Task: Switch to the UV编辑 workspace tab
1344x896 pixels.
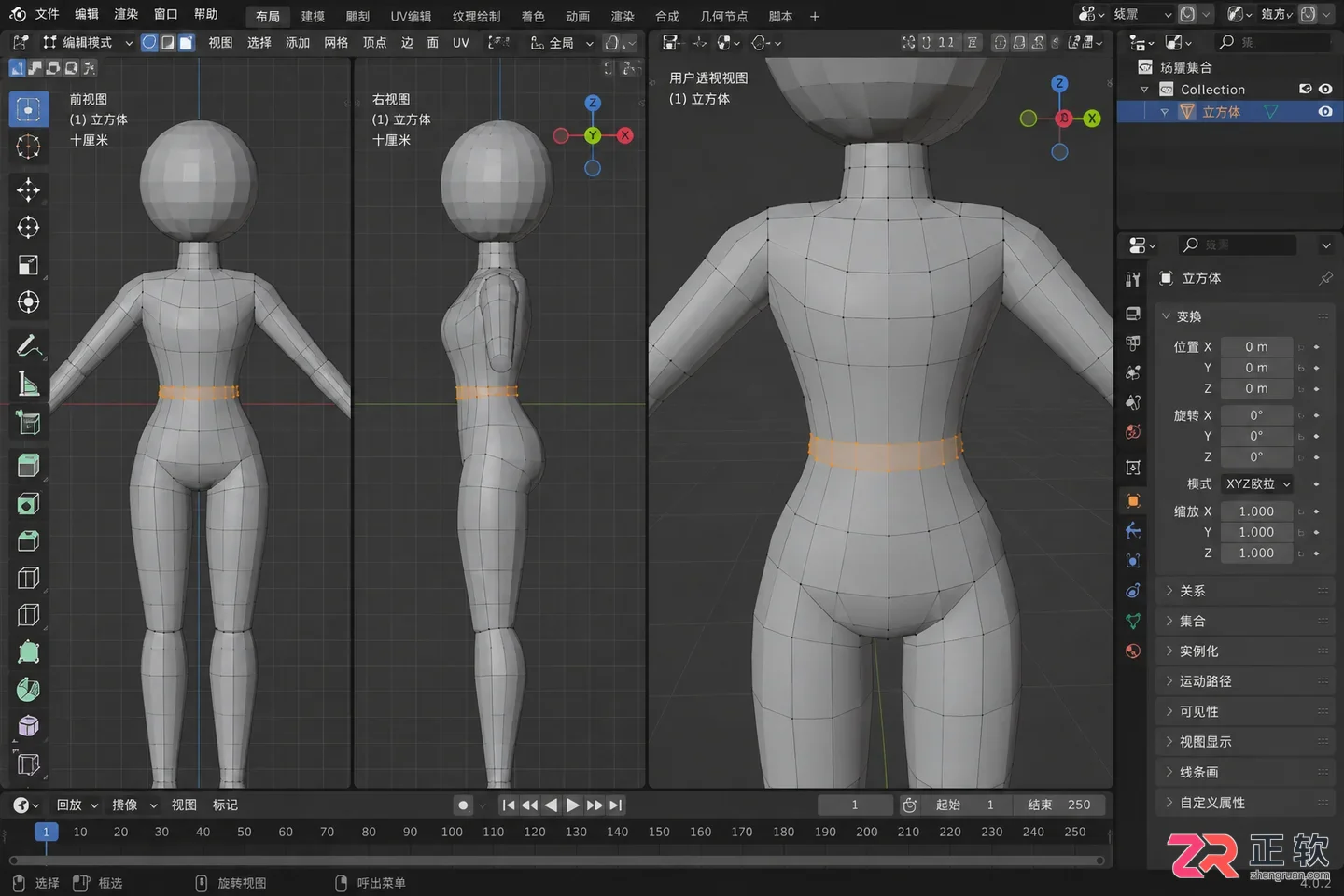Action: point(411,16)
